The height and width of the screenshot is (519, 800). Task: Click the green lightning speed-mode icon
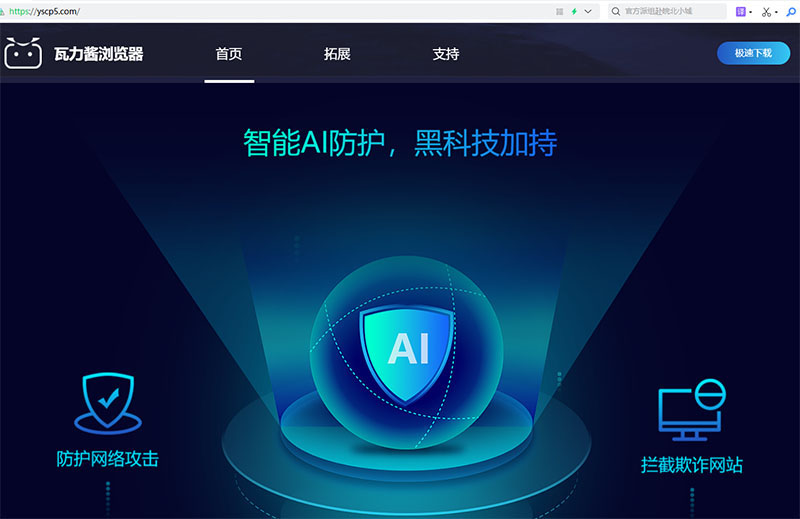coord(574,11)
